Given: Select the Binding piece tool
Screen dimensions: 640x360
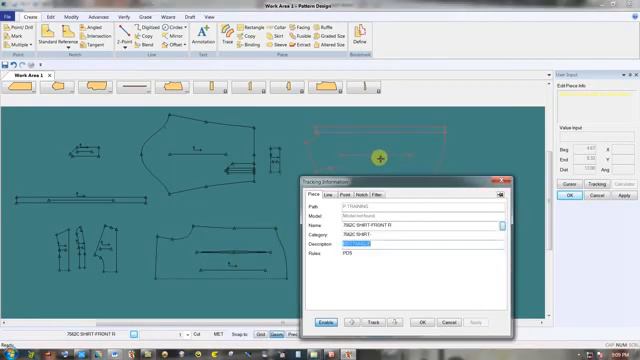Looking at the screenshot, I should point(248,44).
